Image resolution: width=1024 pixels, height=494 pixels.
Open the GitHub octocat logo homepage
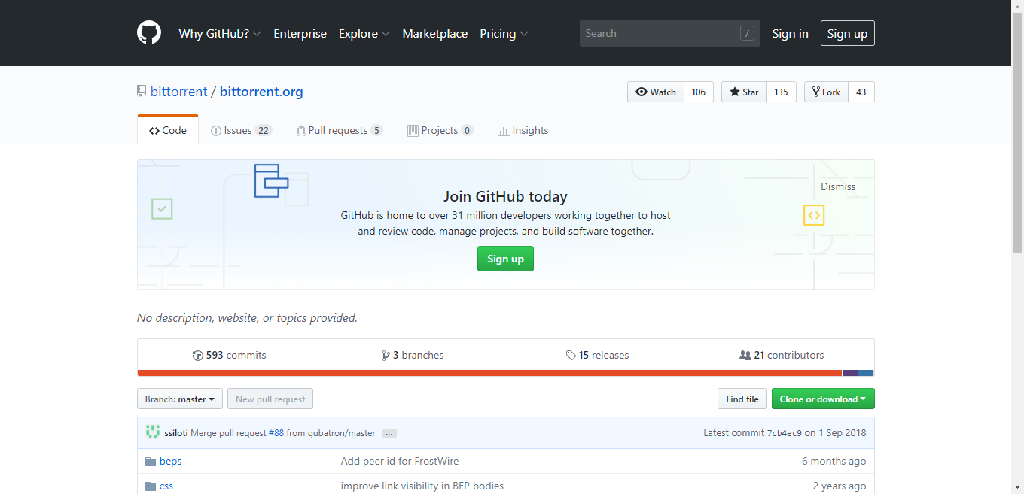[x=149, y=33]
